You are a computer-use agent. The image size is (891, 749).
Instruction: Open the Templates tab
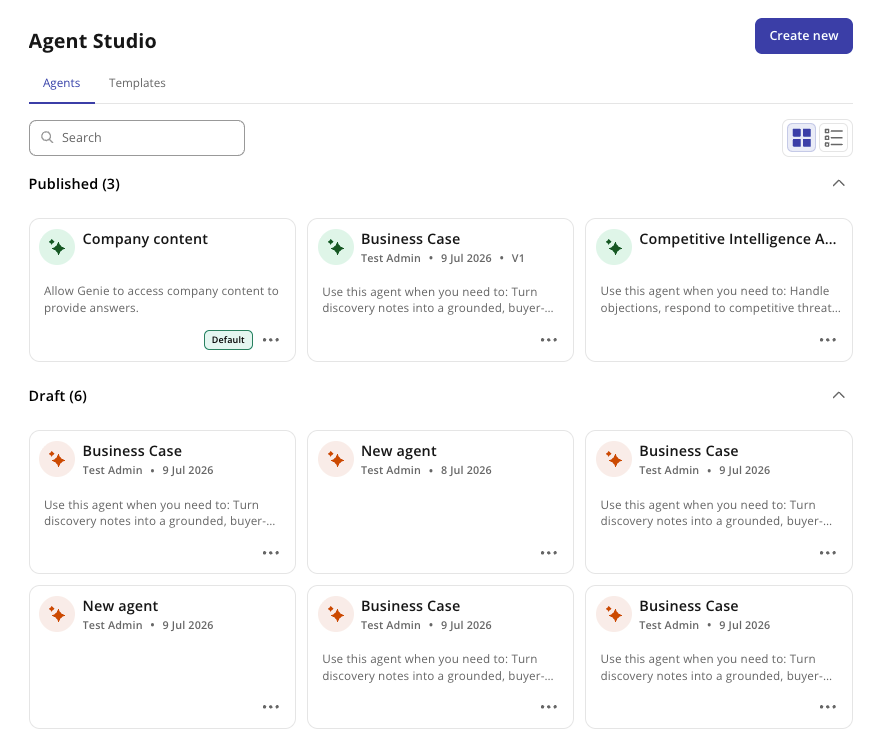pos(137,83)
